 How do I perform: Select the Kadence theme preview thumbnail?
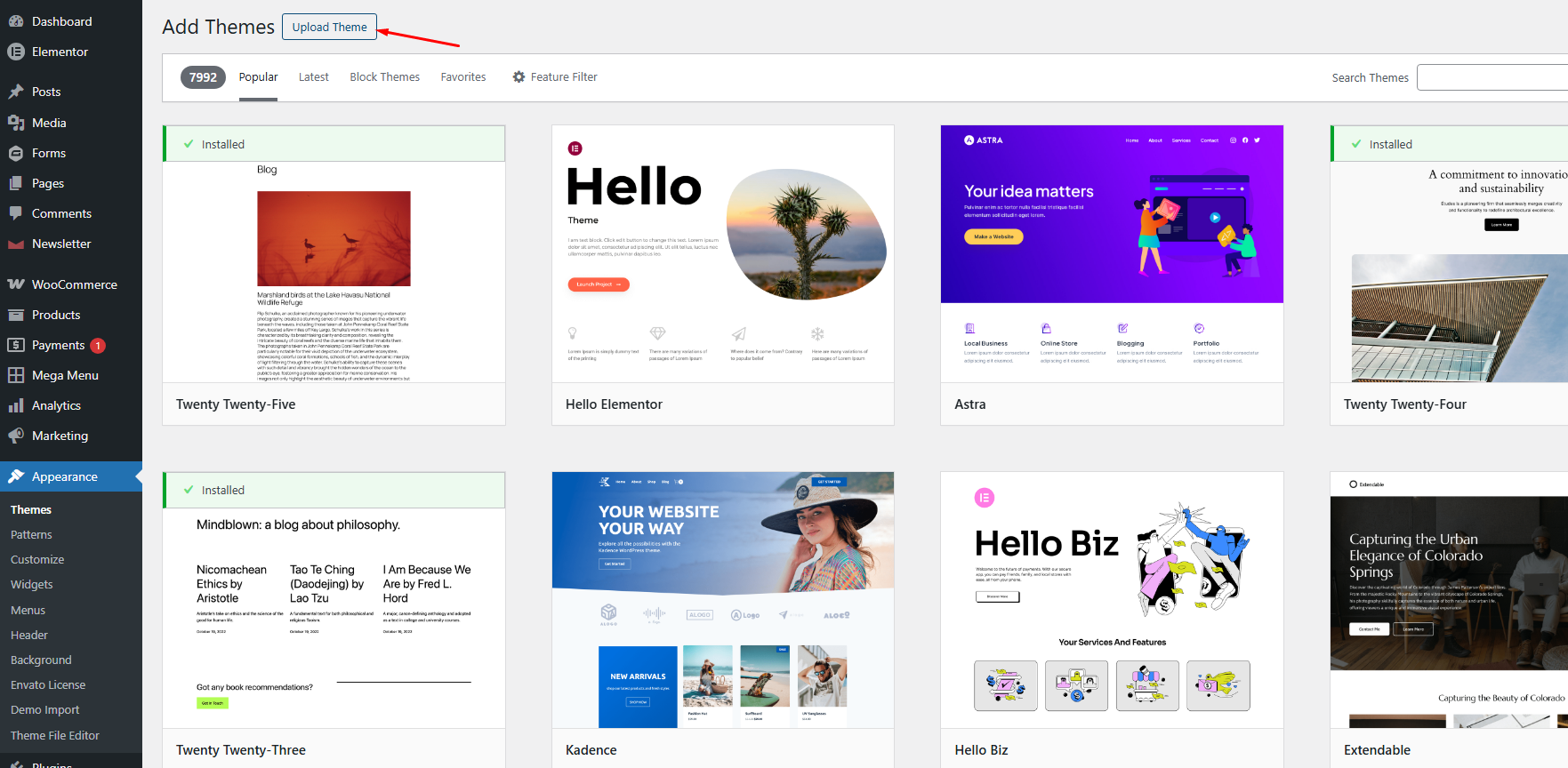coord(722,600)
